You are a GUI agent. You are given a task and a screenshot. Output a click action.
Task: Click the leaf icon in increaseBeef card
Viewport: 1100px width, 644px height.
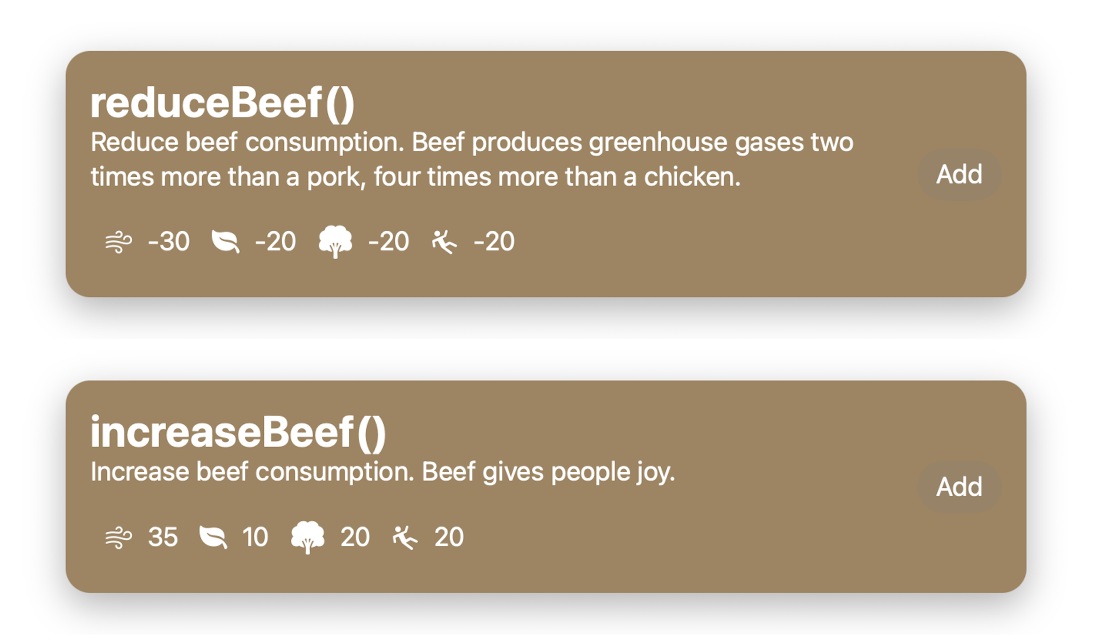[212, 538]
